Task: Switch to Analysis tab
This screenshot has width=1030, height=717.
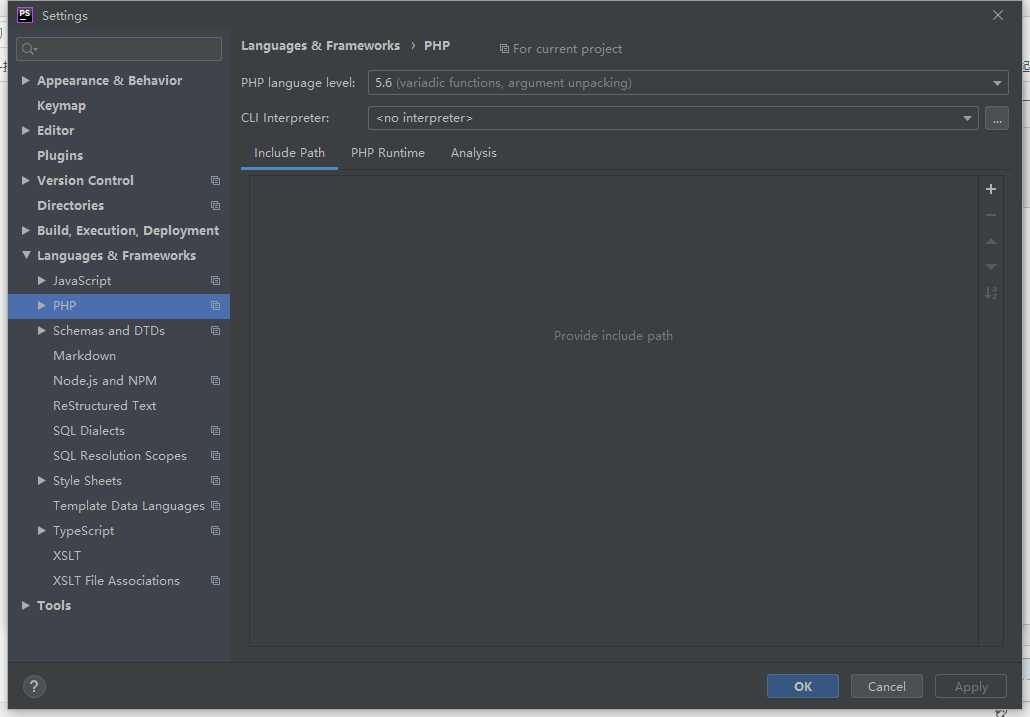Action: pyautogui.click(x=474, y=153)
